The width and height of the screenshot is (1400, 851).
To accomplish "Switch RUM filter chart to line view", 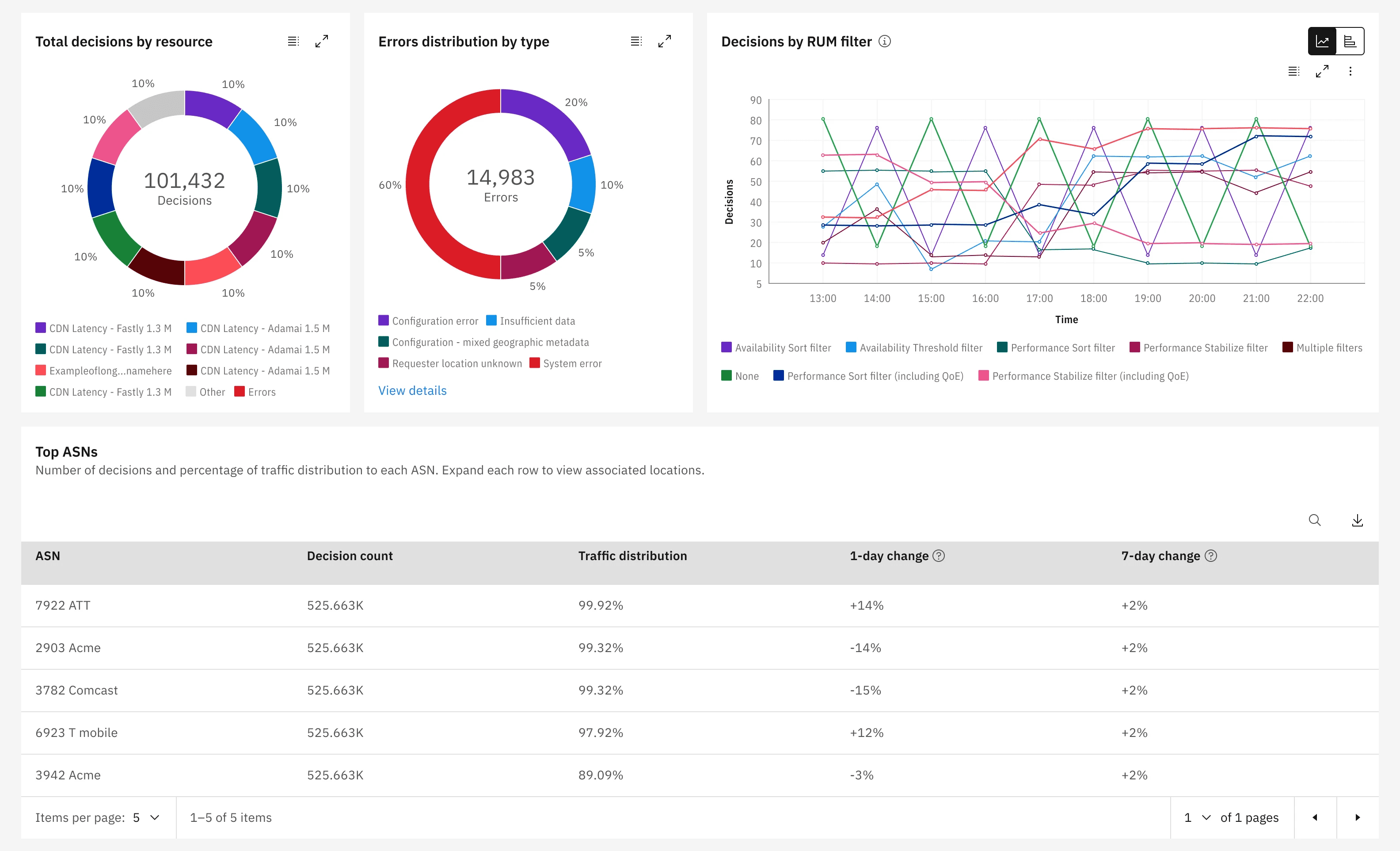I will 1322,42.
